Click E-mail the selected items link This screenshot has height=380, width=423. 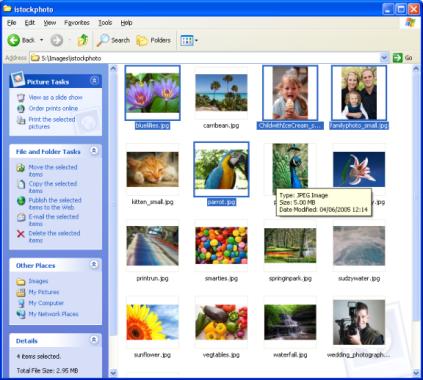point(53,220)
